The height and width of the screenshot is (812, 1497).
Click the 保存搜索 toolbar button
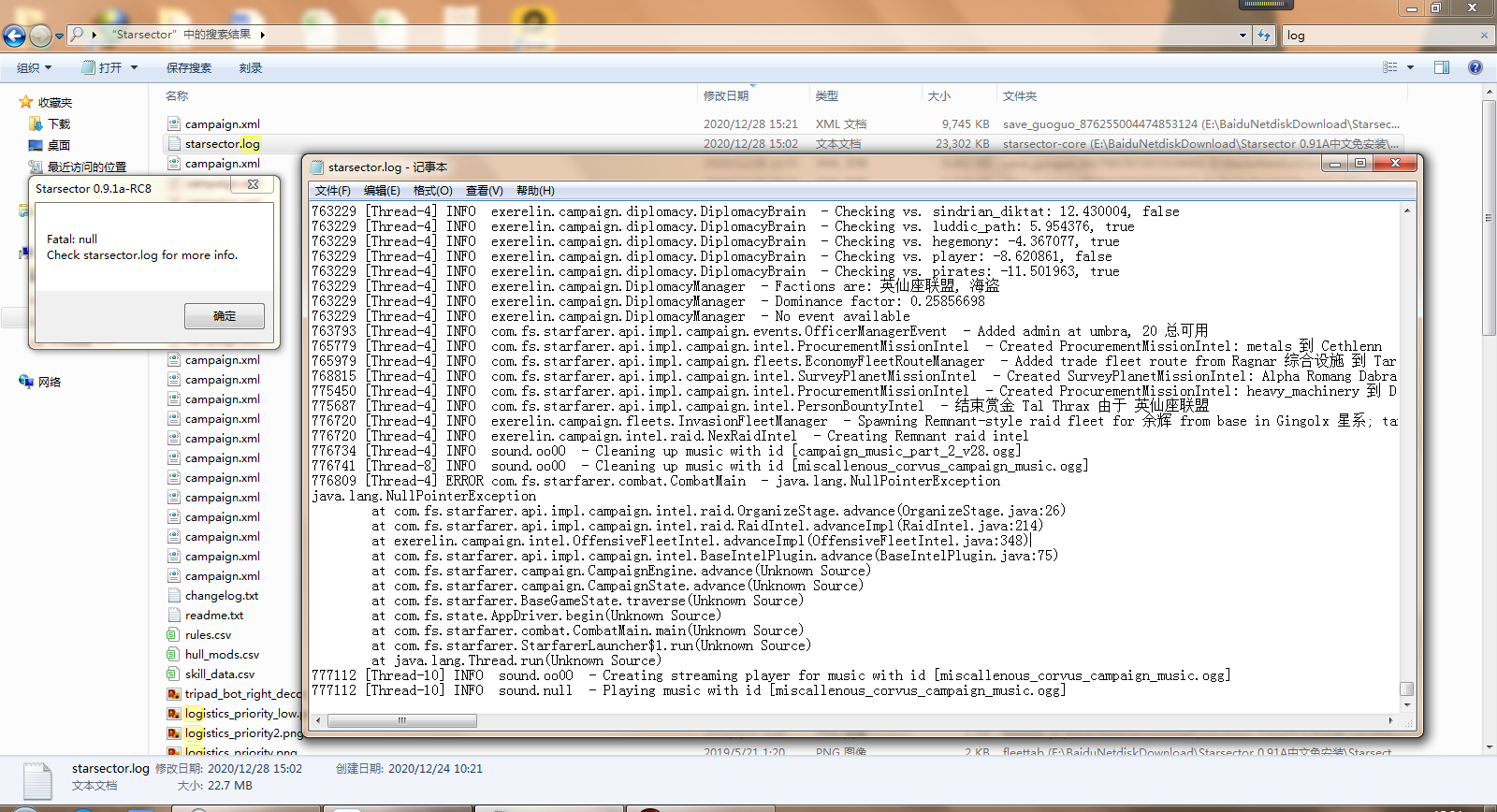point(189,67)
